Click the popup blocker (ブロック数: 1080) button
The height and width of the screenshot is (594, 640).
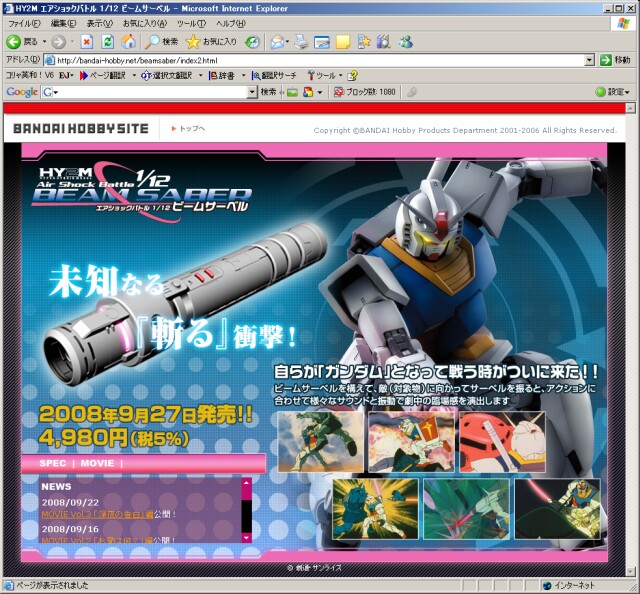(x=364, y=92)
